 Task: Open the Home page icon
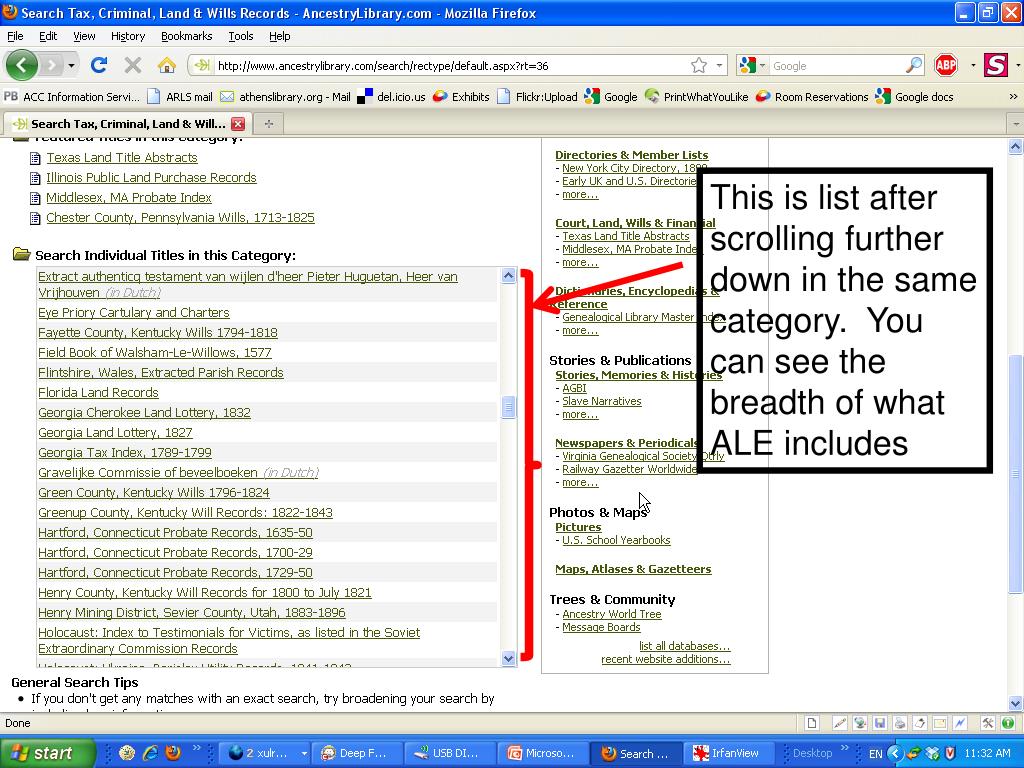[167, 65]
